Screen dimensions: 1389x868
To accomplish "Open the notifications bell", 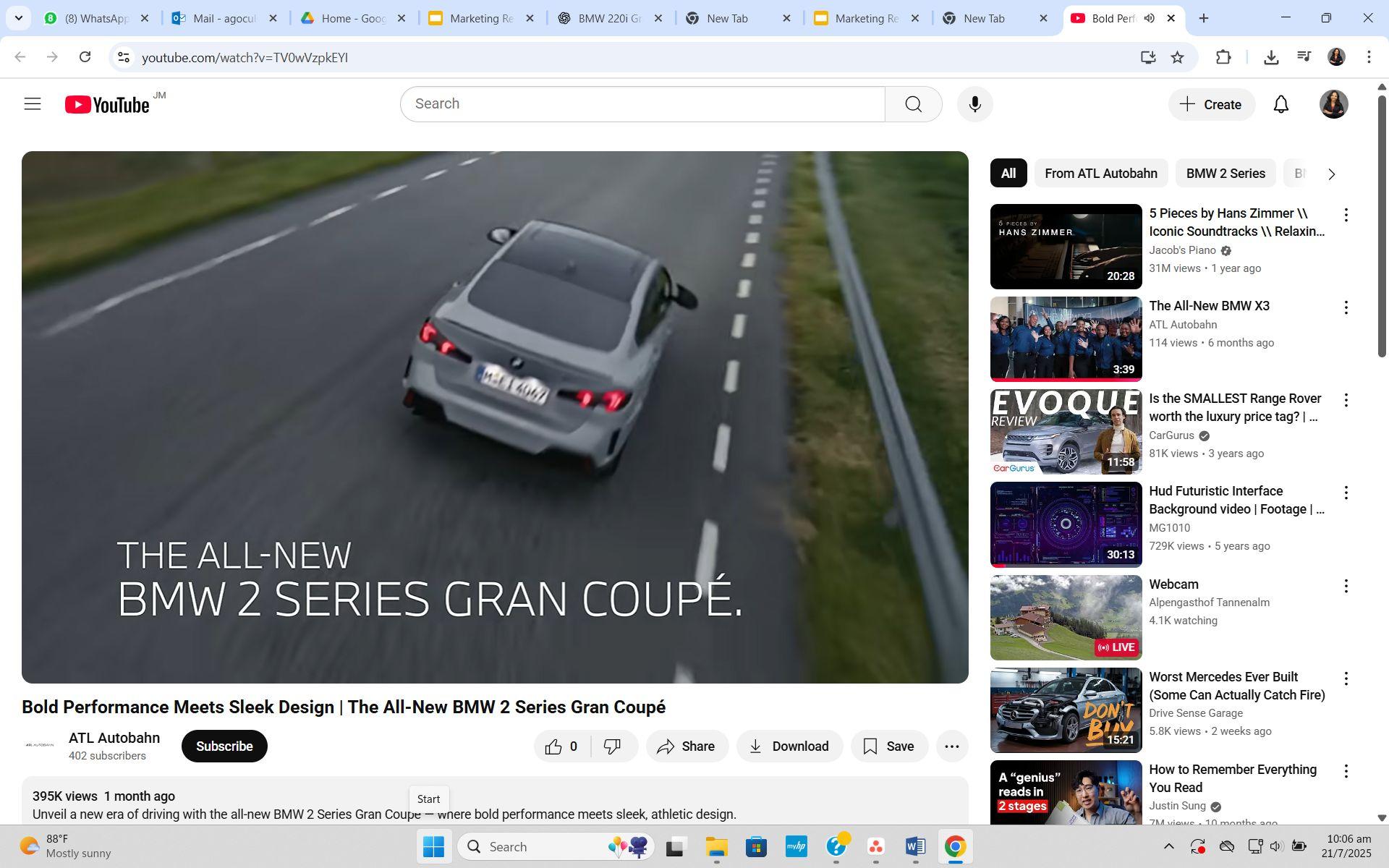I will click(x=1280, y=104).
